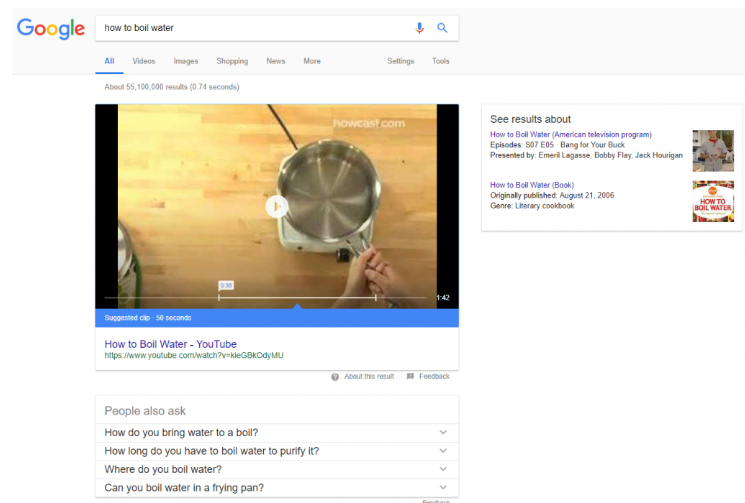
Task: Click the 'About this result' link
Action: pos(369,376)
